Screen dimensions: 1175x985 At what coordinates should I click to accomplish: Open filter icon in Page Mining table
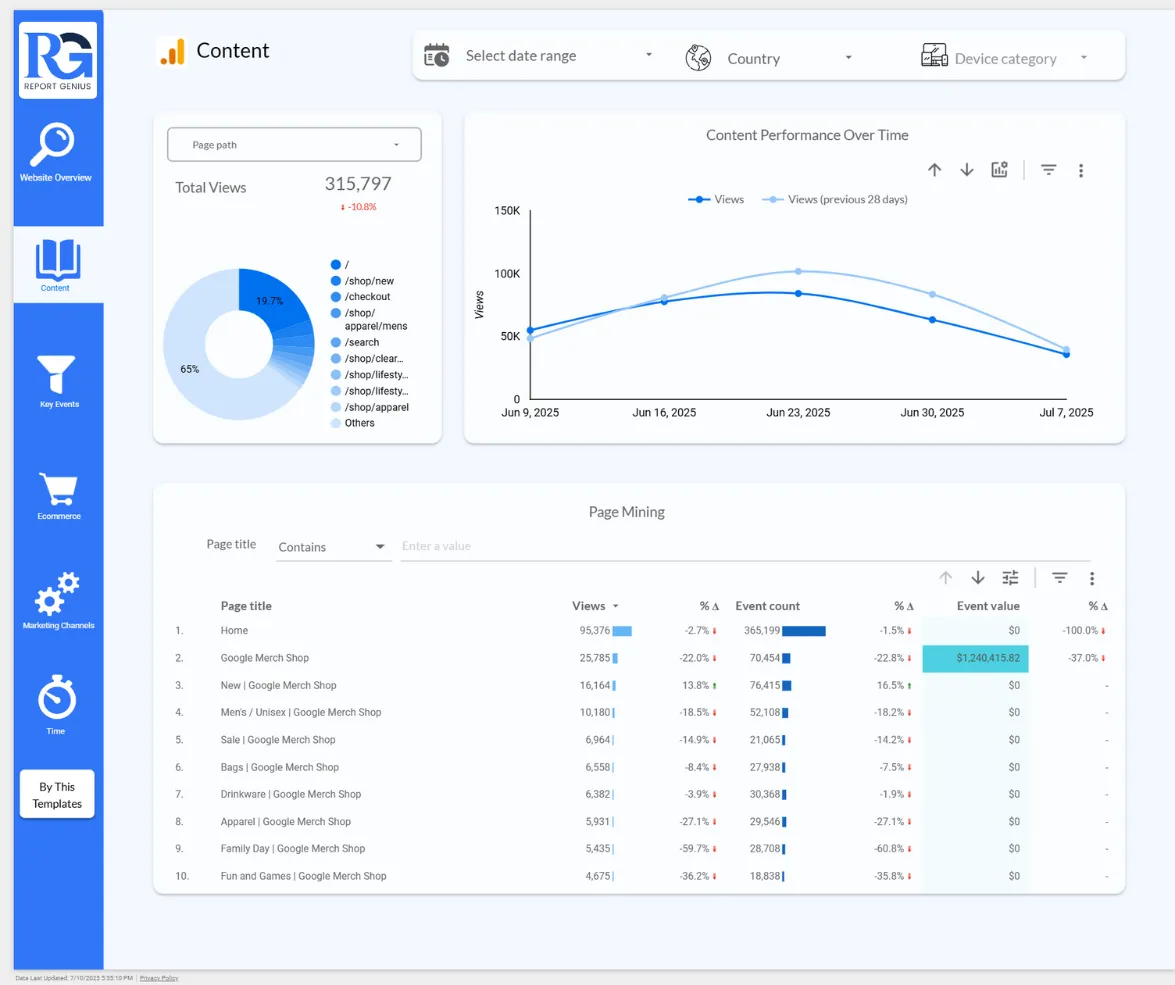coord(1060,578)
